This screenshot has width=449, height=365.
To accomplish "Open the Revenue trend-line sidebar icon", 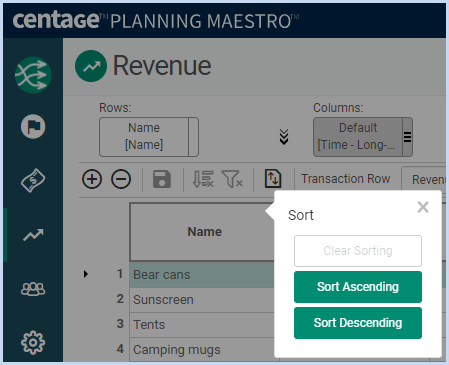I will 33,235.
